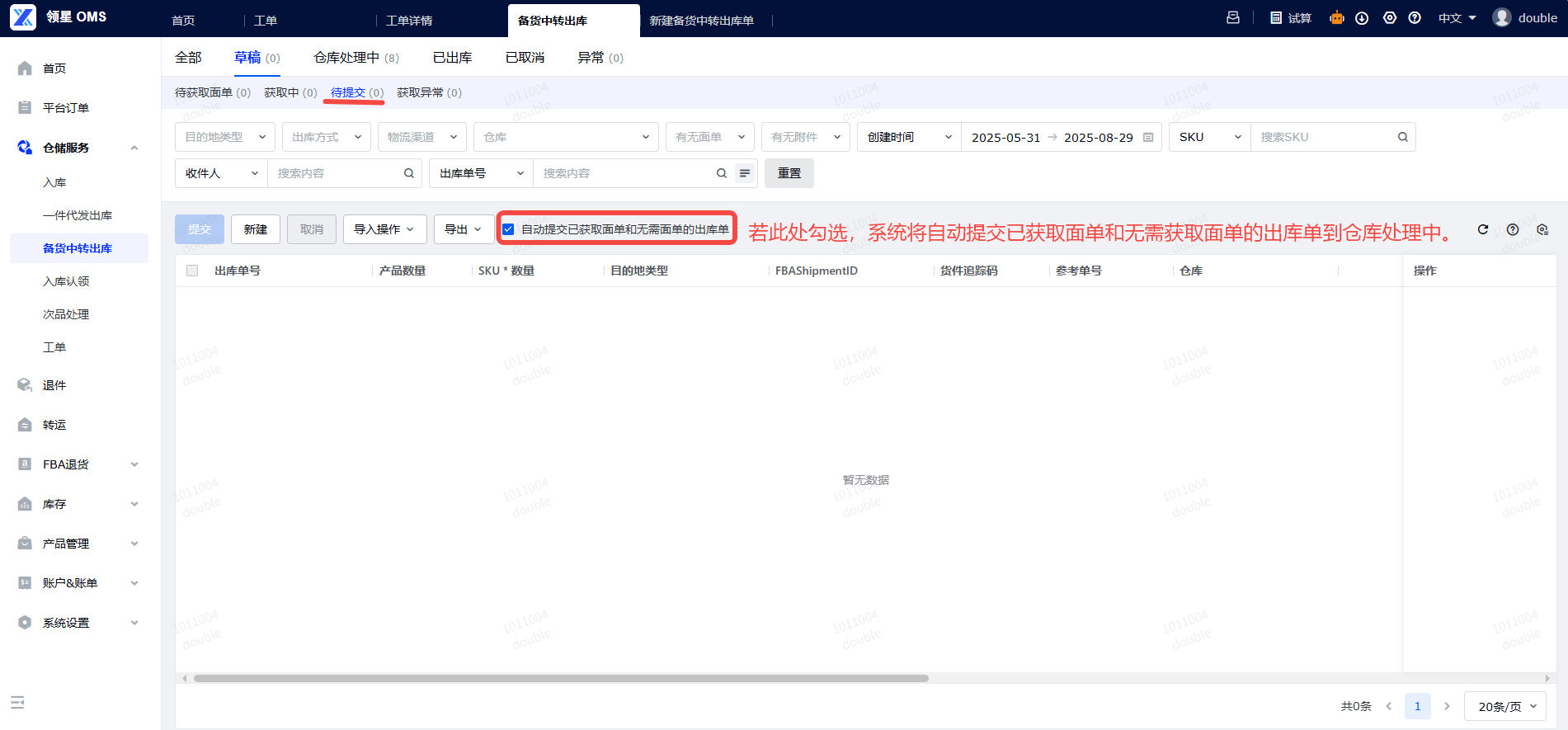Open the orange robot assistant icon

coord(1337,17)
